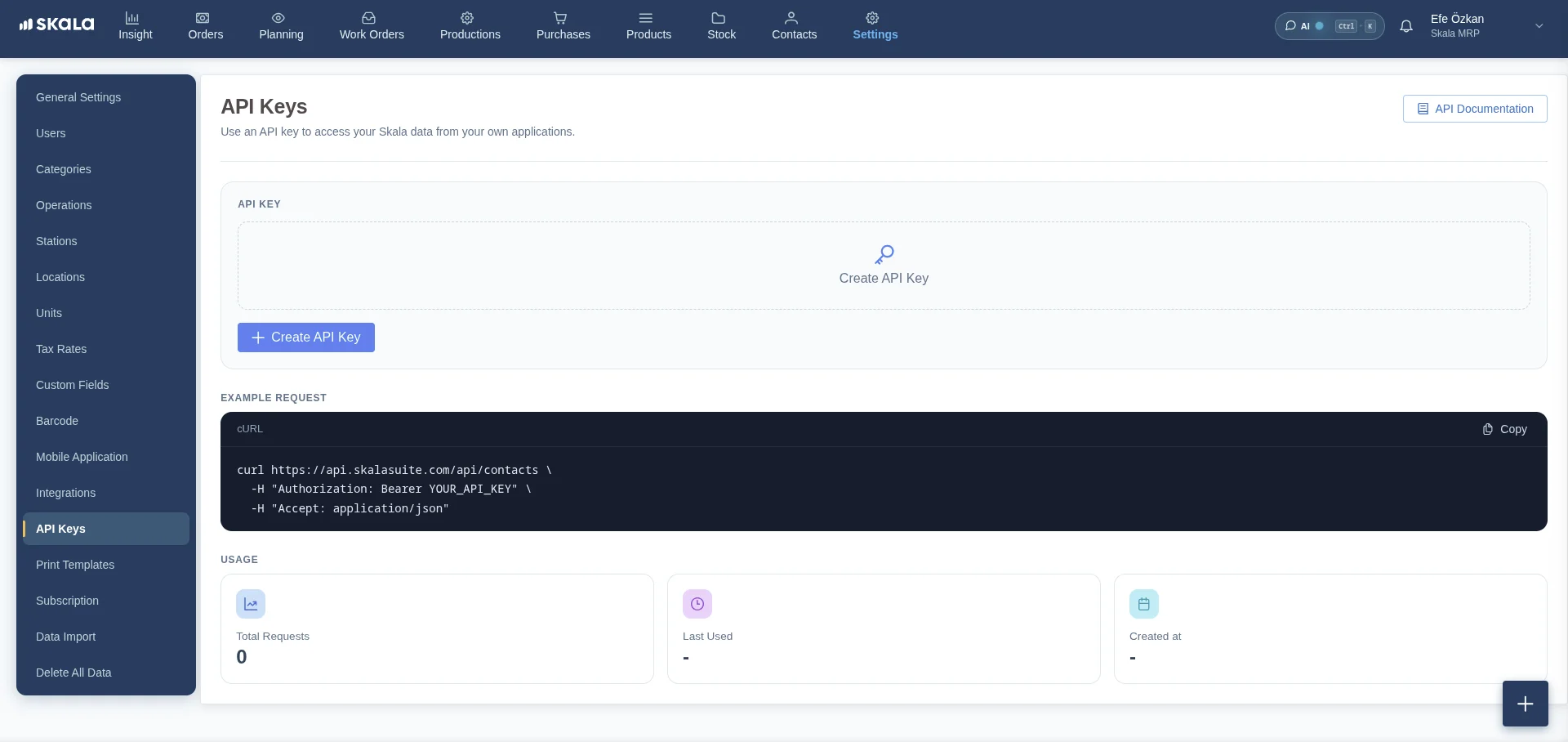
Task: Open Users settings
Action: tap(106, 133)
